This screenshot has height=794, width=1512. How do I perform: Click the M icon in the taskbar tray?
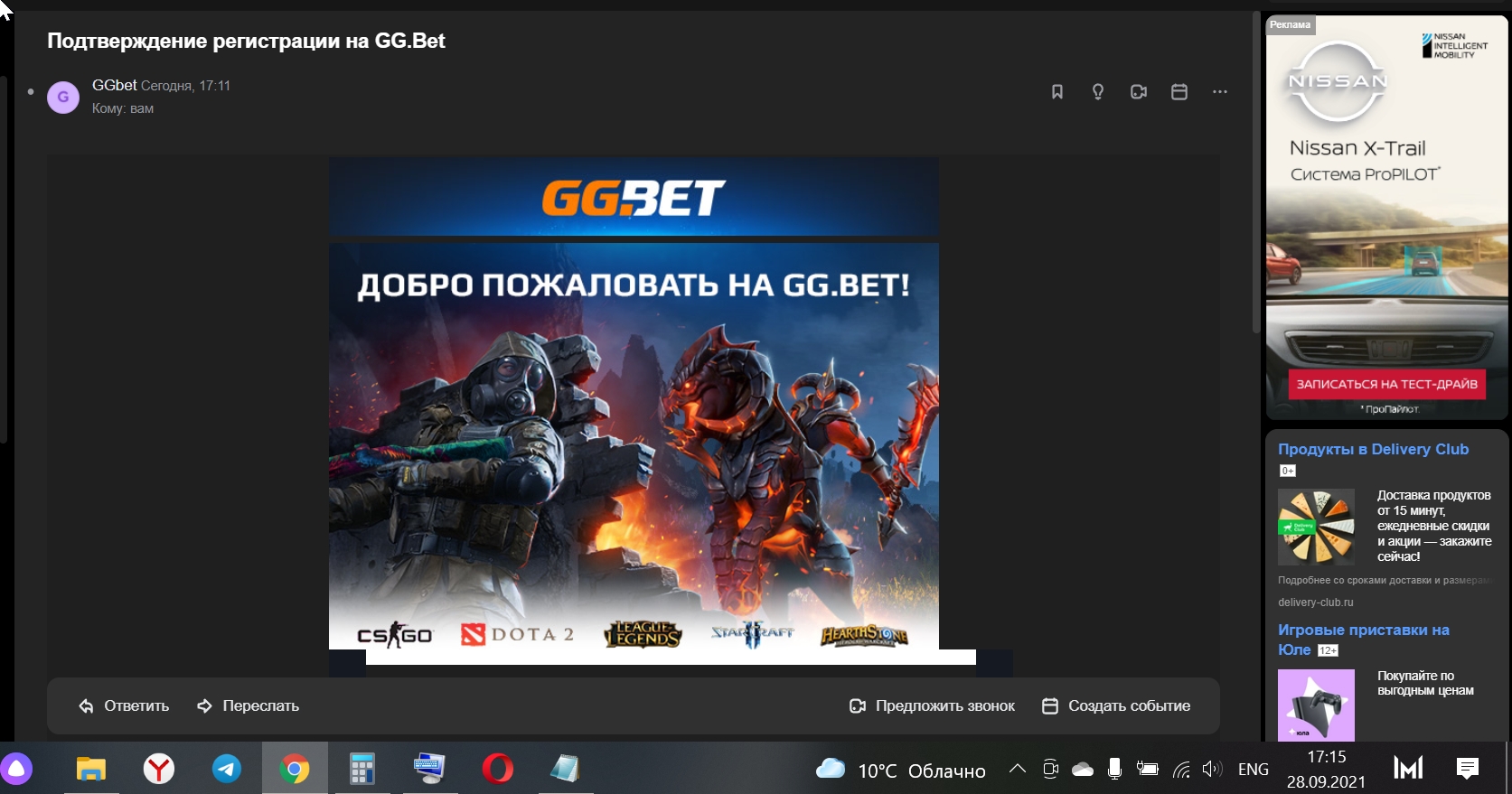(1408, 769)
